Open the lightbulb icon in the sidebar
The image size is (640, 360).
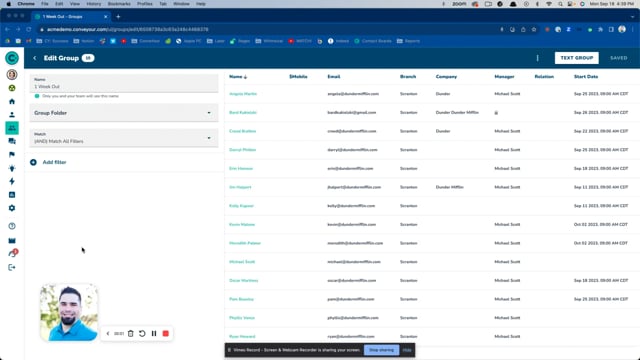pyautogui.click(x=12, y=168)
